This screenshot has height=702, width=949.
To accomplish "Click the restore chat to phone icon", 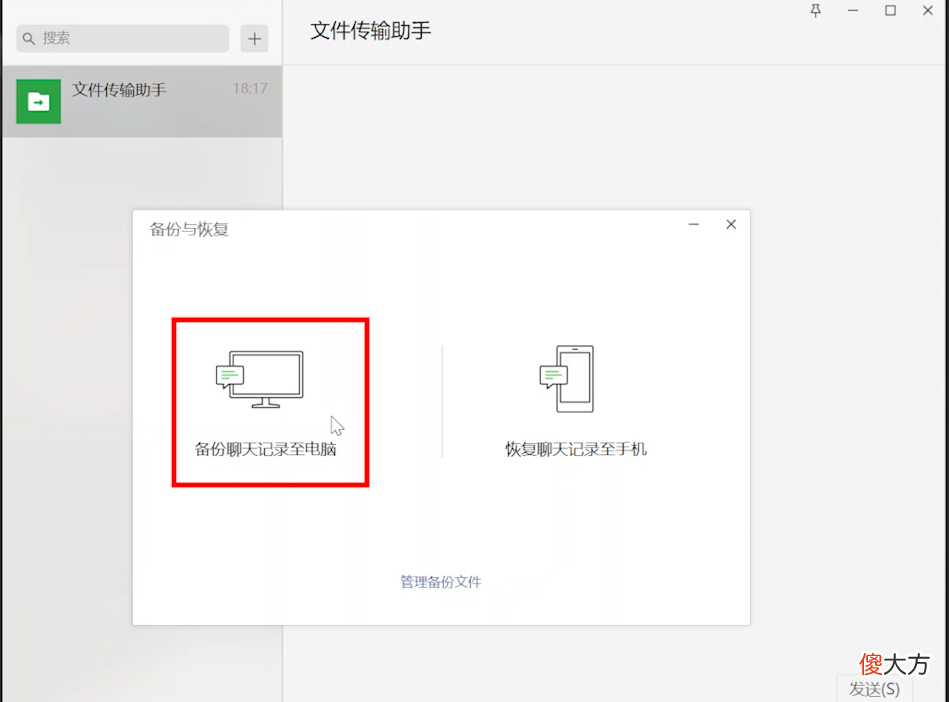I will [566, 379].
